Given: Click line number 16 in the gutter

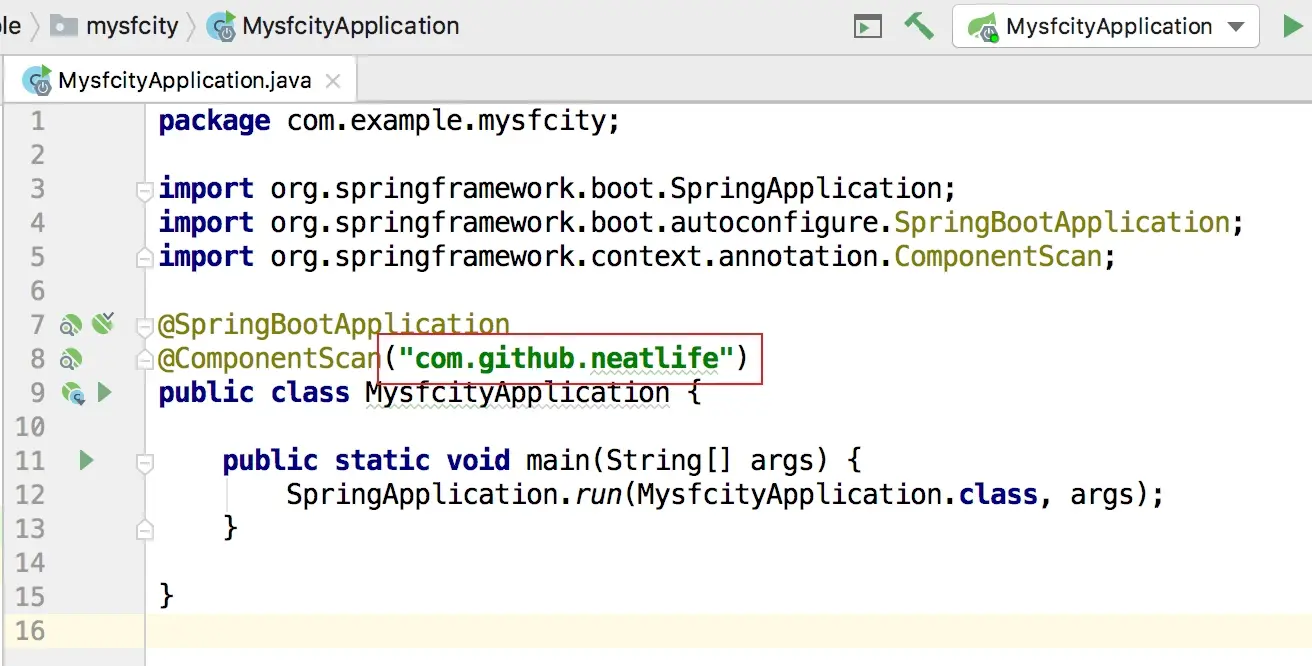Looking at the screenshot, I should click(30, 631).
